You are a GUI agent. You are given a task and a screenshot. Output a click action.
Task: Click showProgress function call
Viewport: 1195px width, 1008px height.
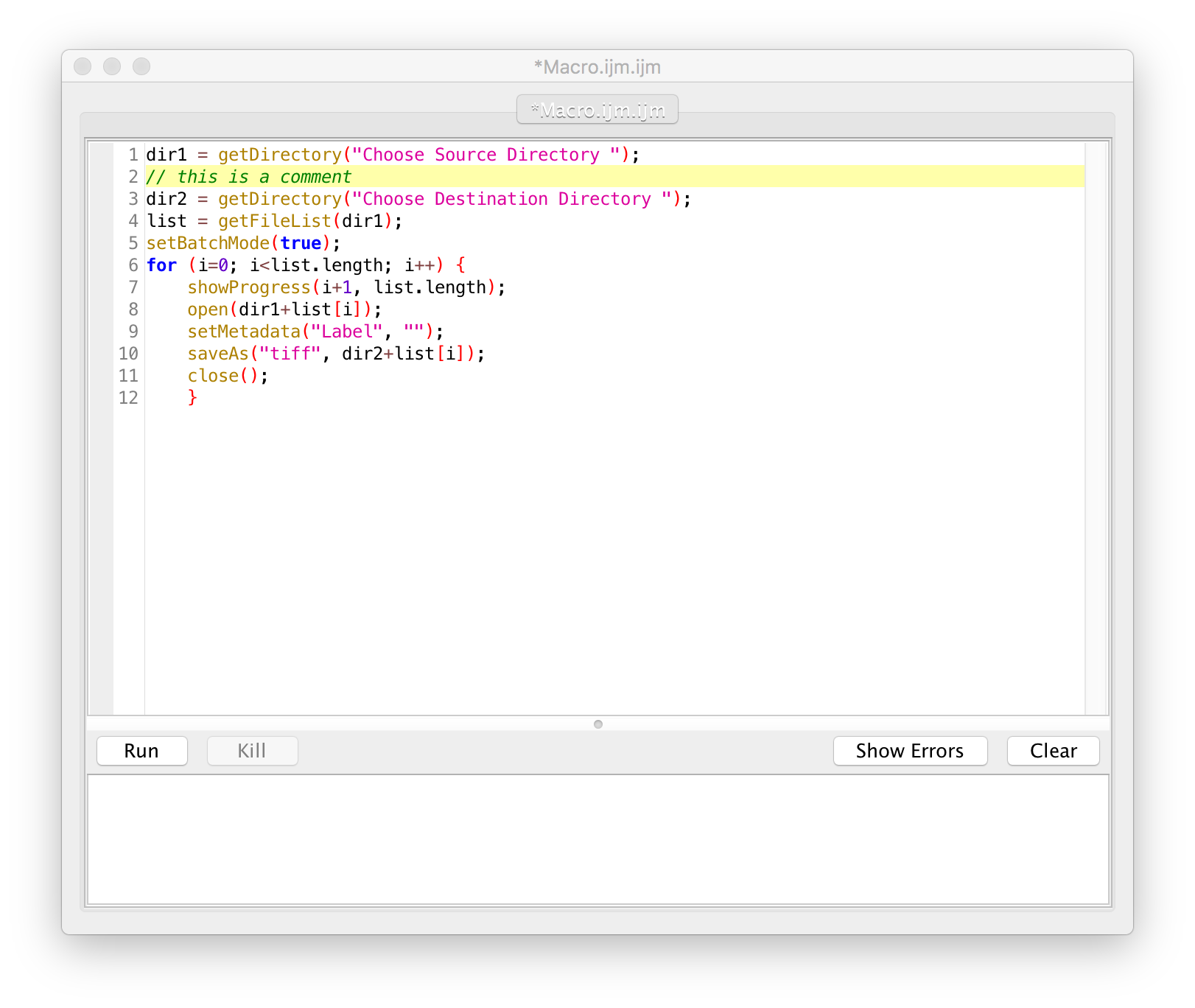(x=249, y=287)
